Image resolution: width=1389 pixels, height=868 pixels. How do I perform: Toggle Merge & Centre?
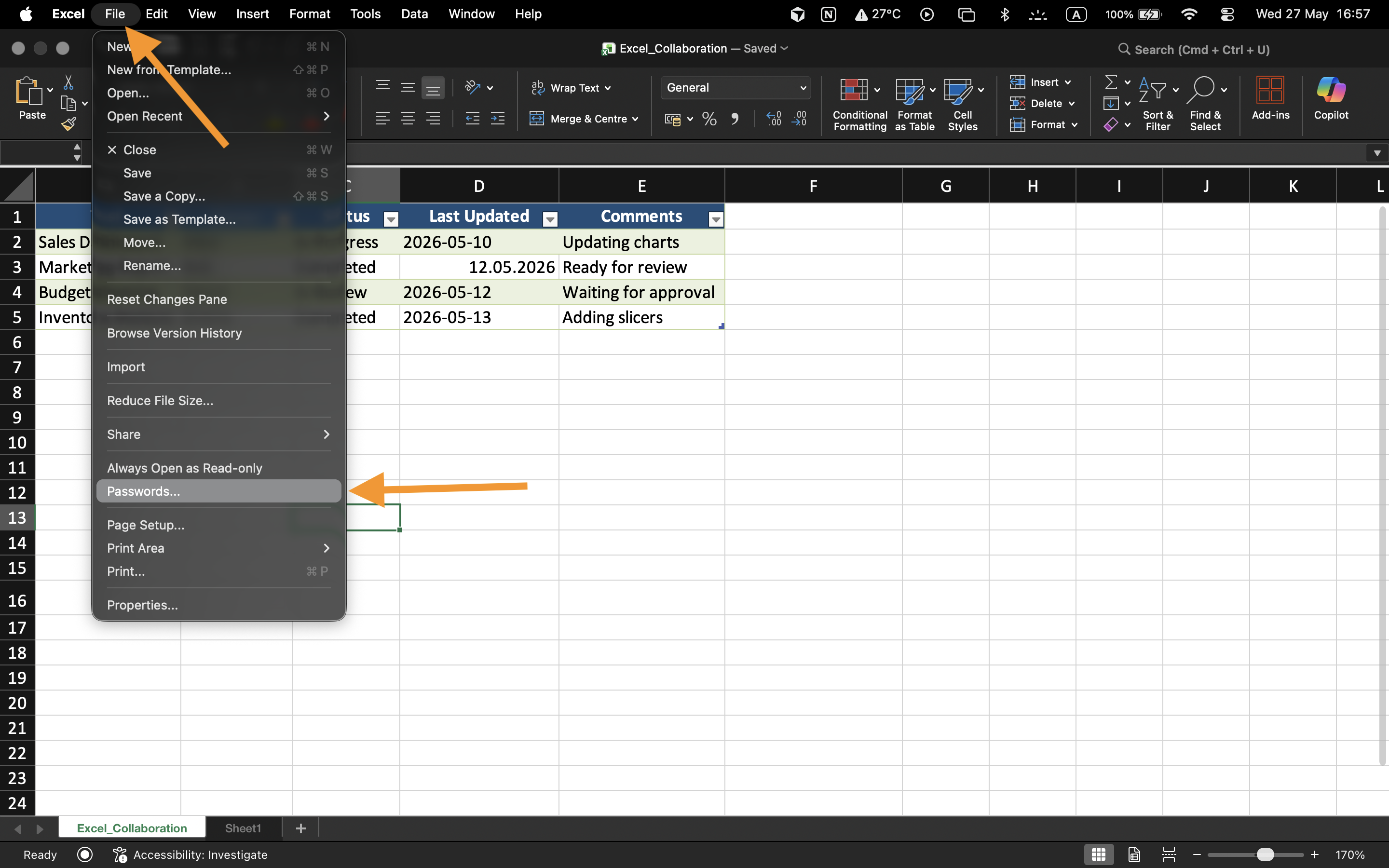tap(584, 119)
